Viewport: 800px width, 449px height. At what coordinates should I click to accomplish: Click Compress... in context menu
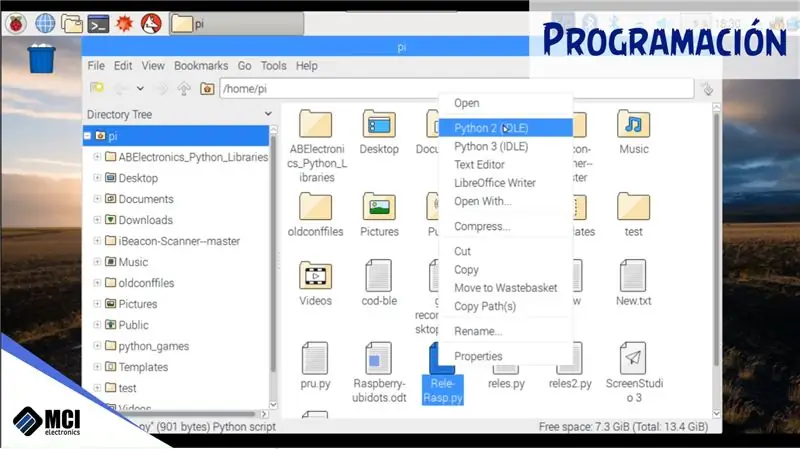point(506,226)
